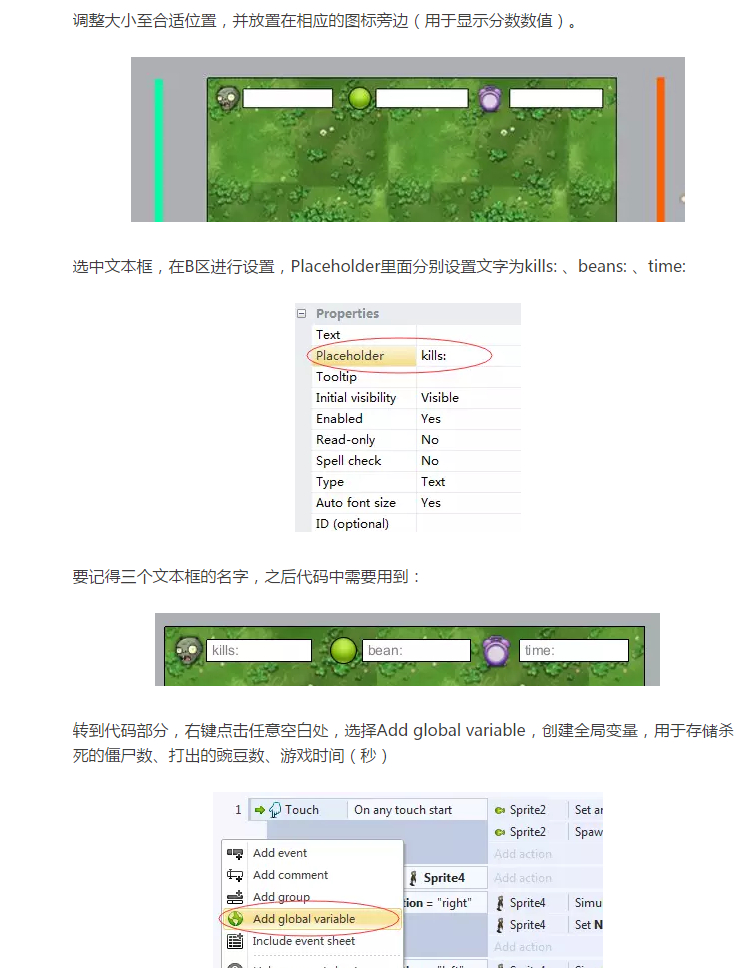The height and width of the screenshot is (968, 744).
Task: Click the Tooltip property row
Action: click(x=416, y=377)
